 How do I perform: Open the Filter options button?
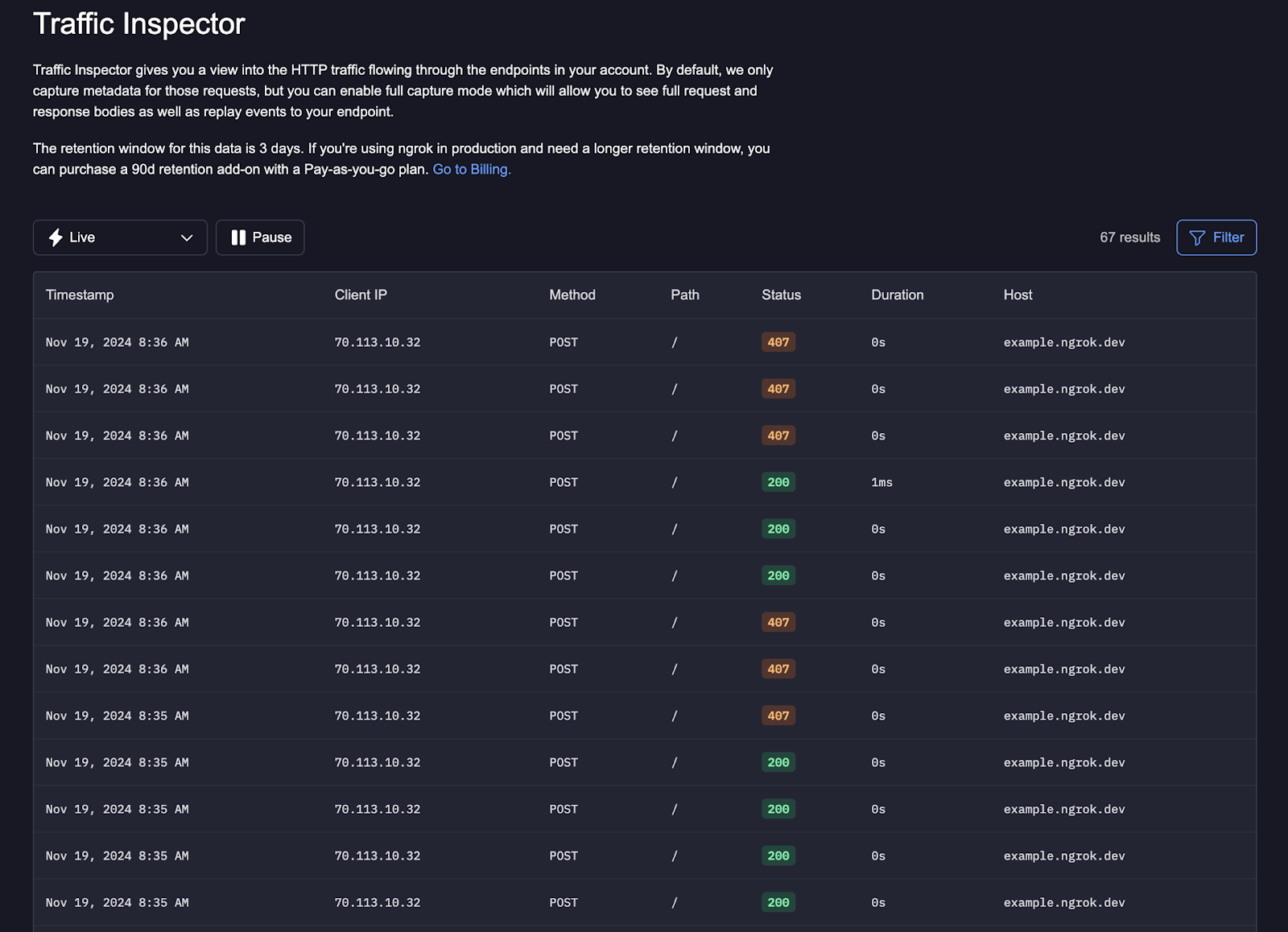(1216, 237)
